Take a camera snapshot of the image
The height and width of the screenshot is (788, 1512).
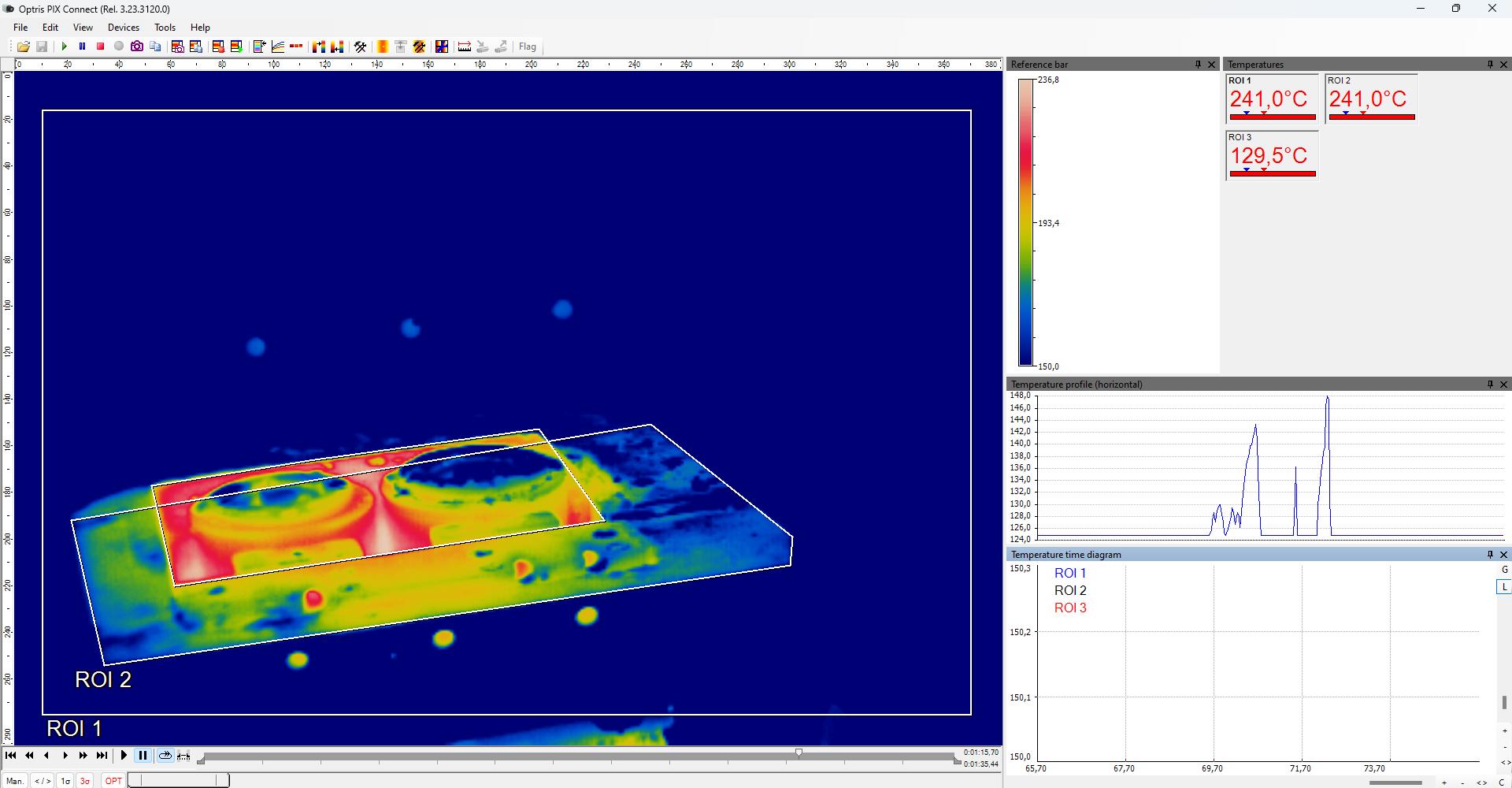tap(137, 46)
